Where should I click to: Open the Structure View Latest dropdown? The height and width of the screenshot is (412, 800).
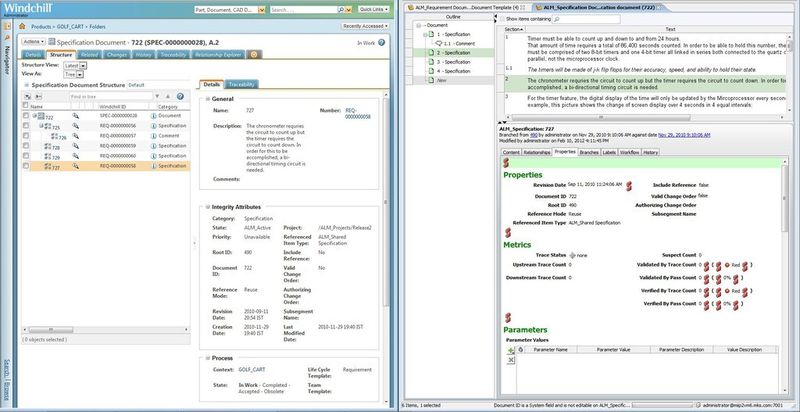click(74, 65)
